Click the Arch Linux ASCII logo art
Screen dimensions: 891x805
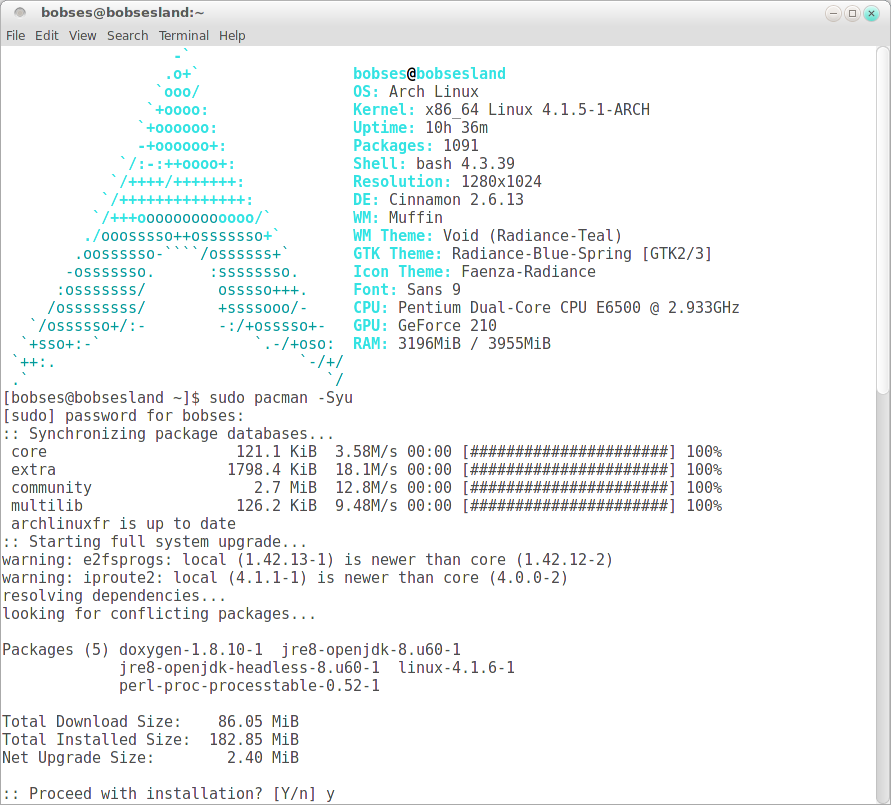click(x=177, y=218)
